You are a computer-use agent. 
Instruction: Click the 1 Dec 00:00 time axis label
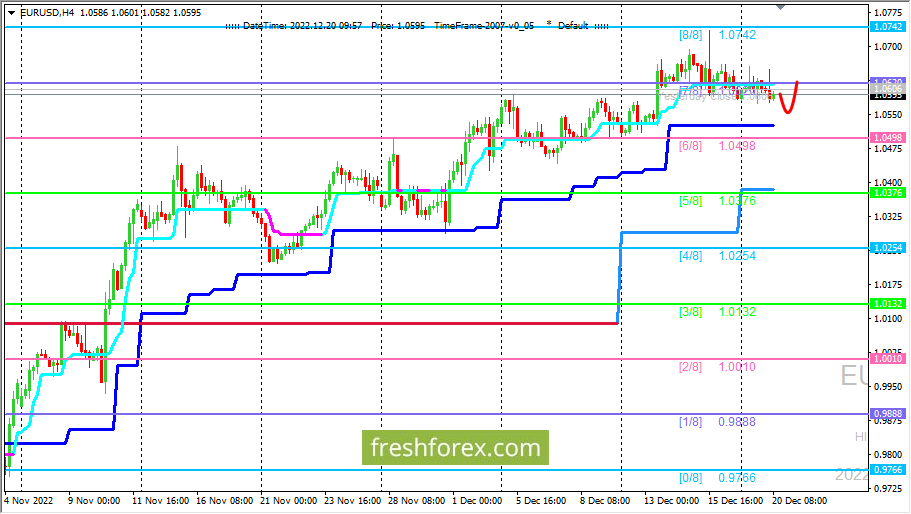pos(477,501)
